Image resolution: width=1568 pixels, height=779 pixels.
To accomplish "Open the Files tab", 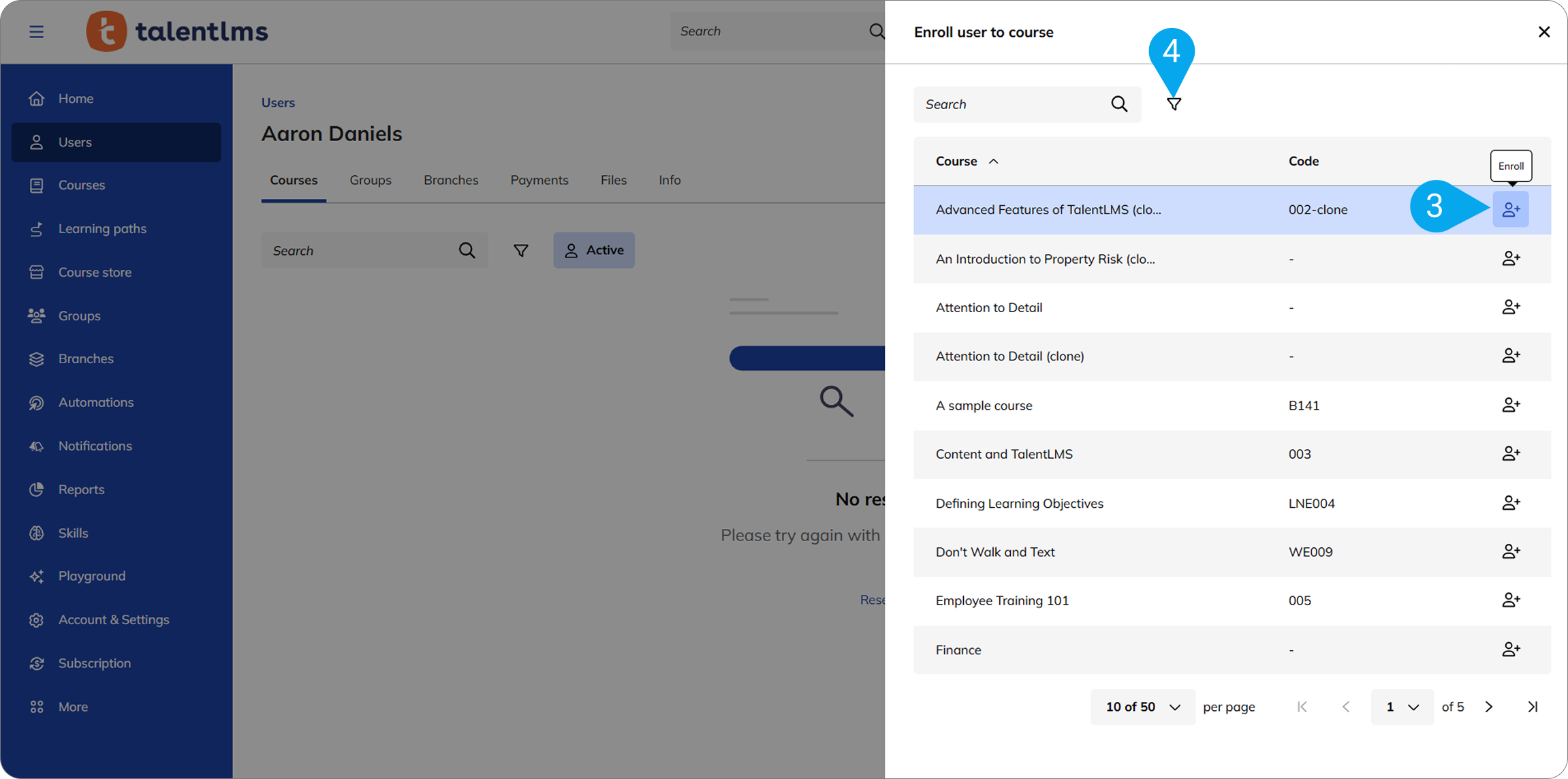I will 614,180.
